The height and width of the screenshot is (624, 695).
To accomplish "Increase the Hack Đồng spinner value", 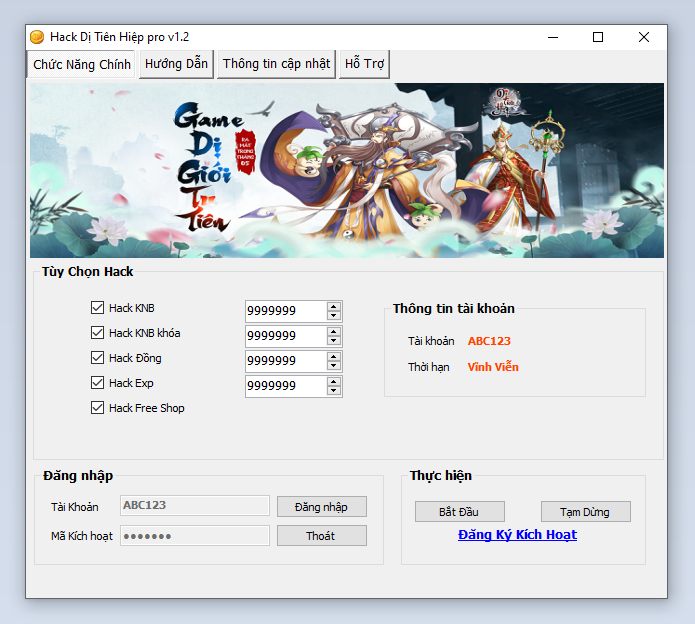I will pyautogui.click(x=334, y=356).
